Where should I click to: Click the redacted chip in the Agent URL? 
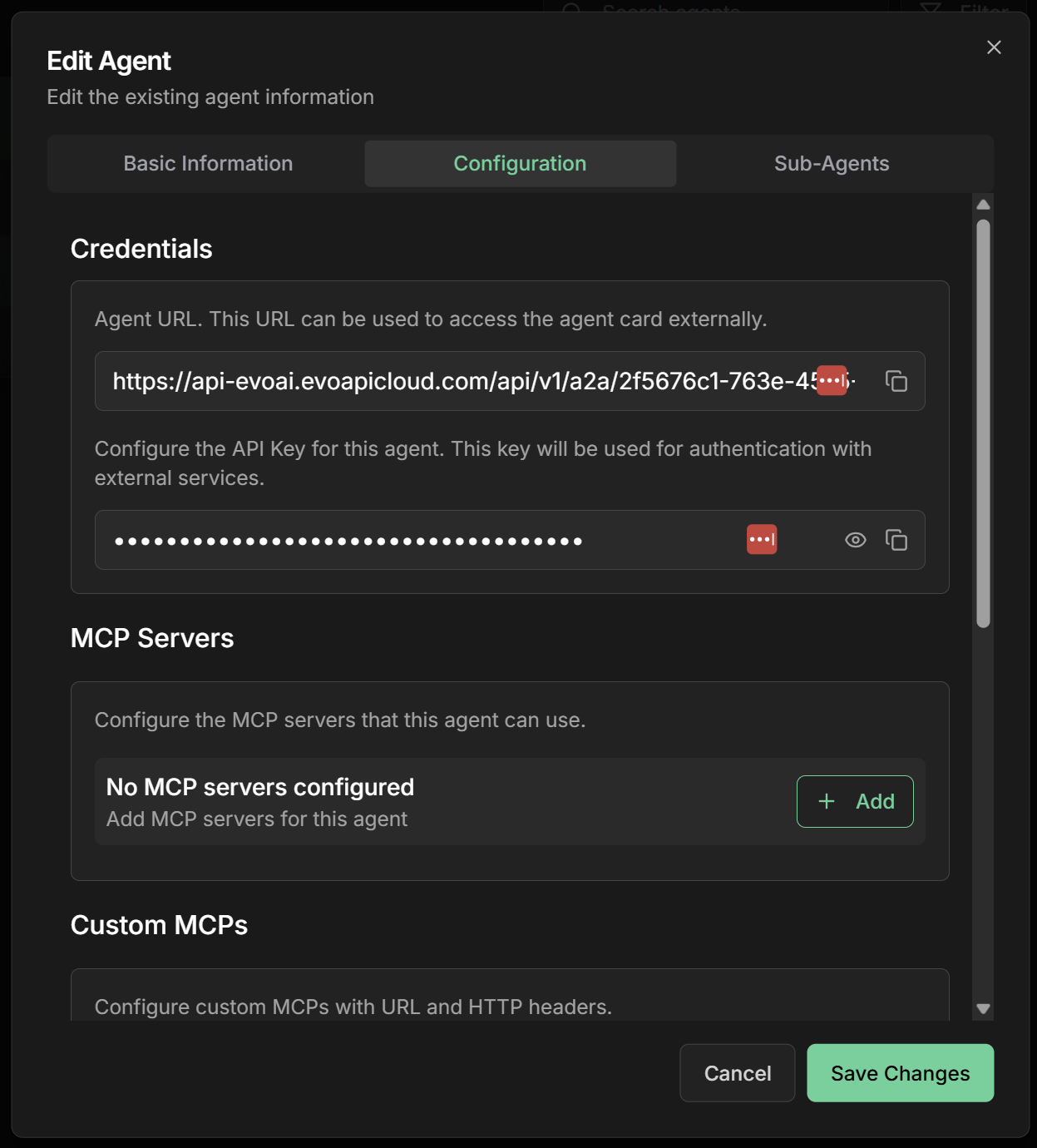point(831,379)
